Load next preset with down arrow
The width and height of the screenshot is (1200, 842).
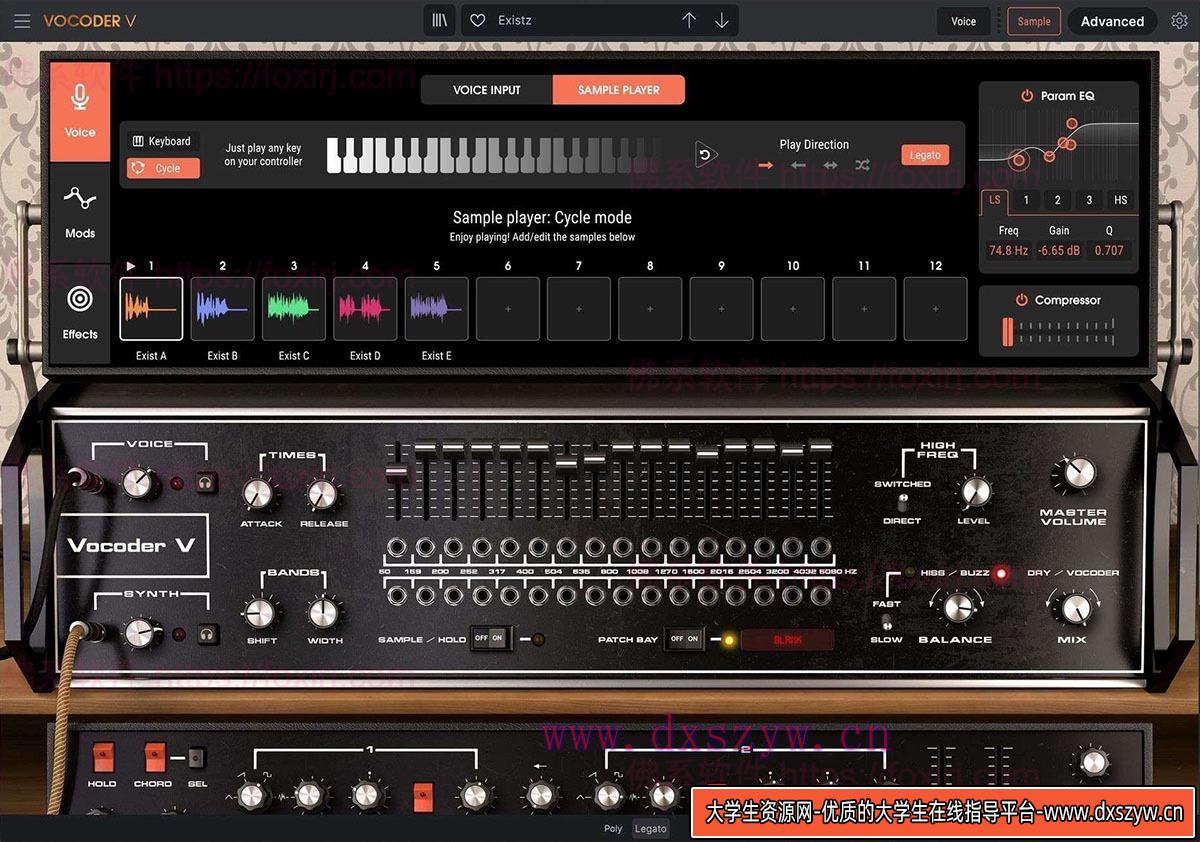click(721, 21)
